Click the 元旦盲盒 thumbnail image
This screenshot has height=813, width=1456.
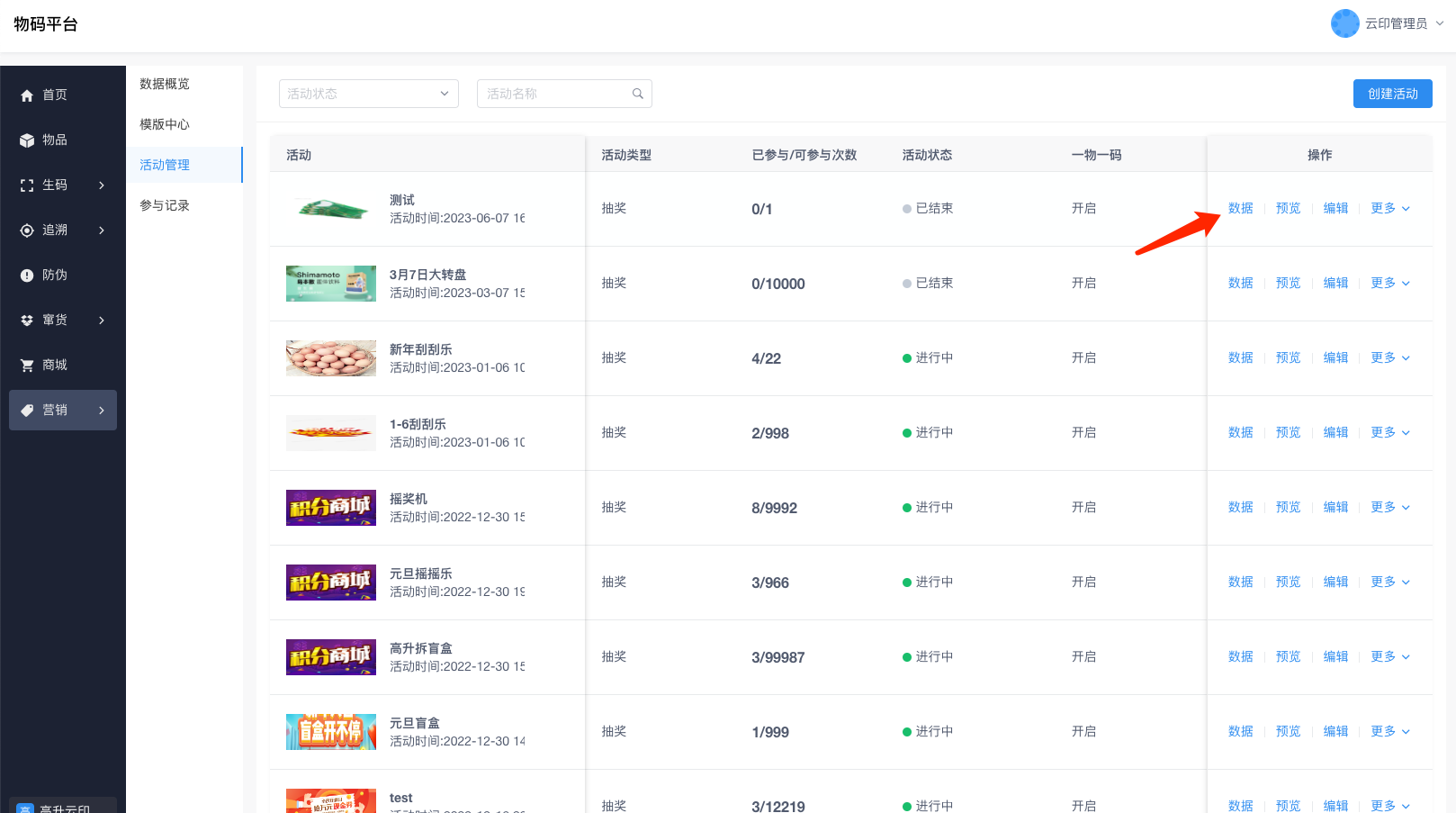pyautogui.click(x=331, y=732)
